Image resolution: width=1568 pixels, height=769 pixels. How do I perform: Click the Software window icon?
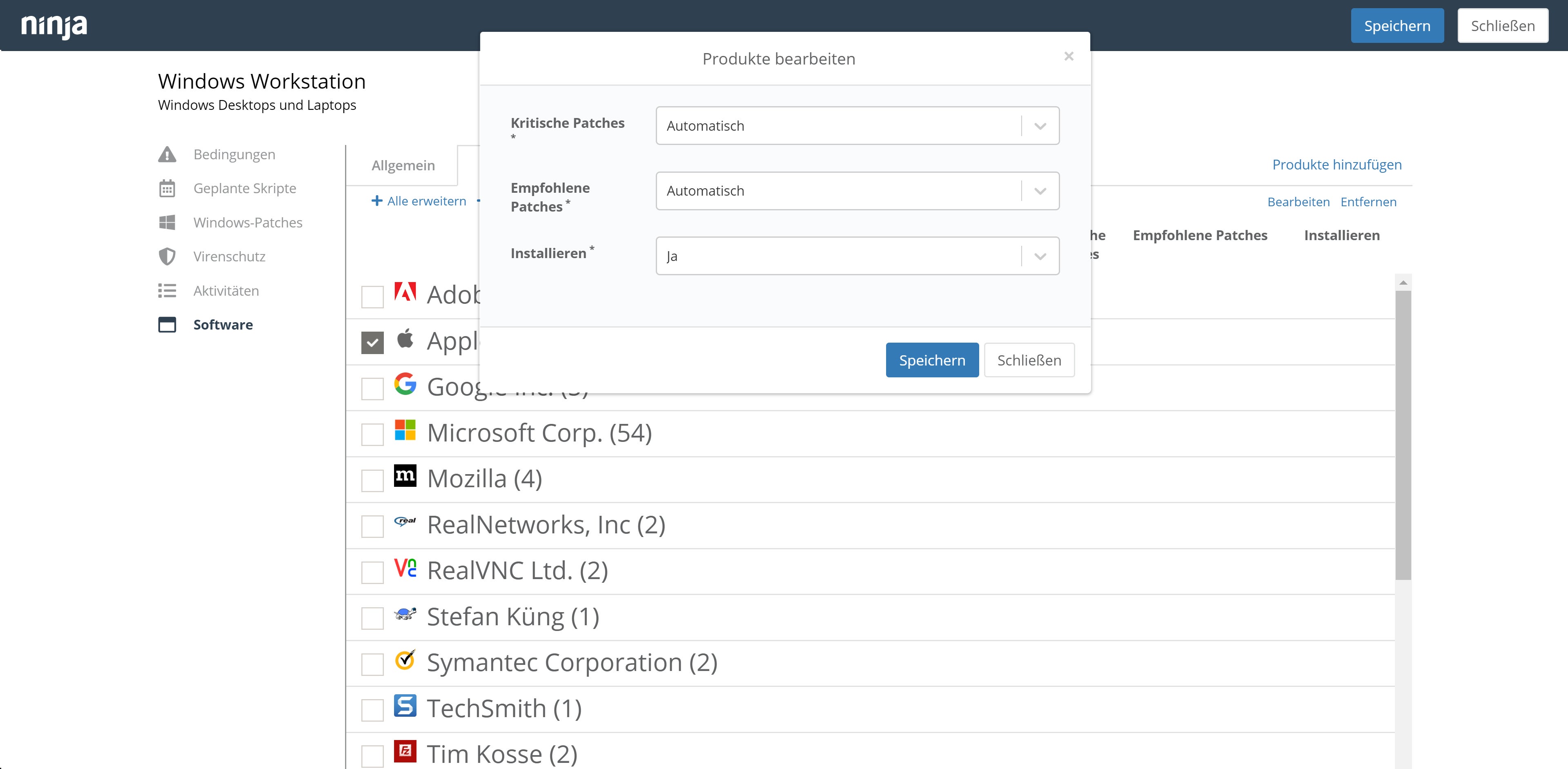[x=167, y=325]
